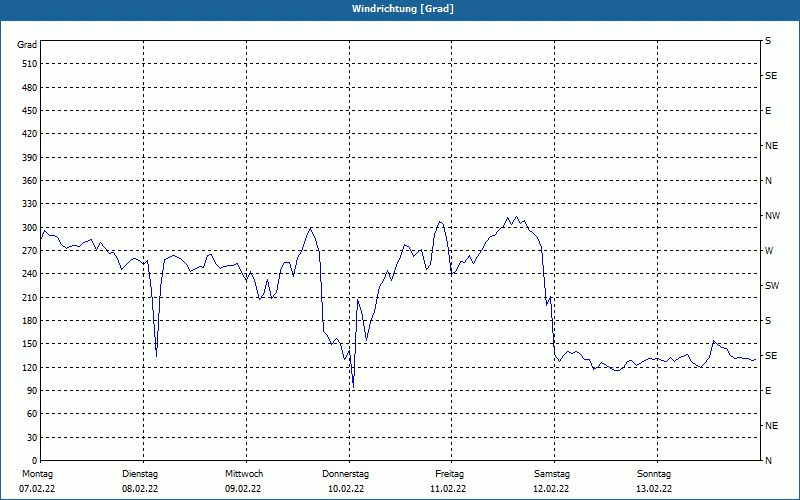Select the date 07.02.22
The height and width of the screenshot is (500, 800).
37,489
